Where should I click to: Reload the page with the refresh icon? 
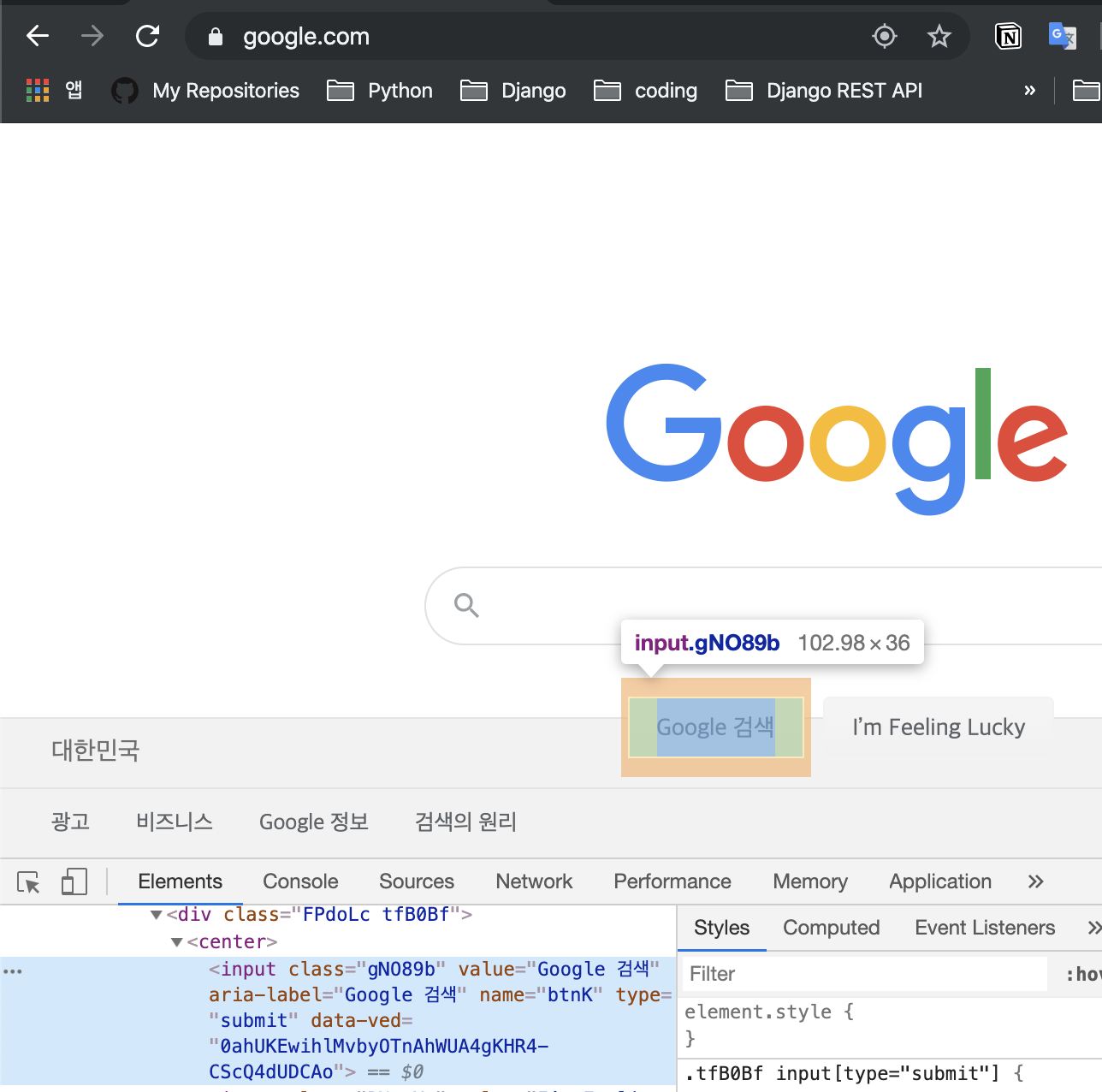[x=148, y=36]
